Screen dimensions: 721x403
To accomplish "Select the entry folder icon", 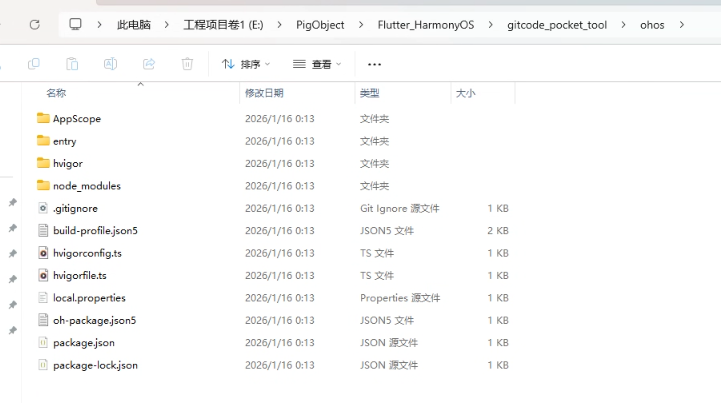I will tap(43, 140).
